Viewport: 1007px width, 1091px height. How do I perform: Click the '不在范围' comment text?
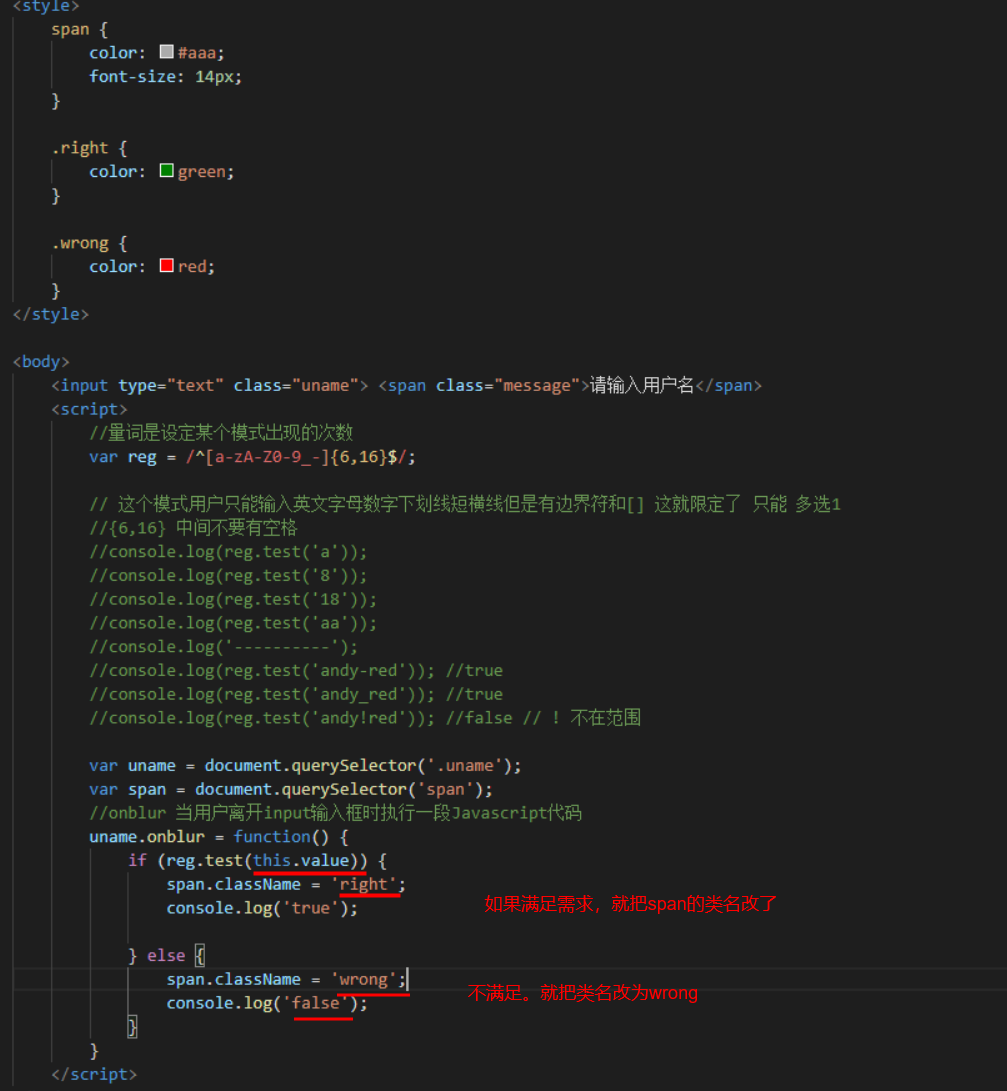(605, 717)
